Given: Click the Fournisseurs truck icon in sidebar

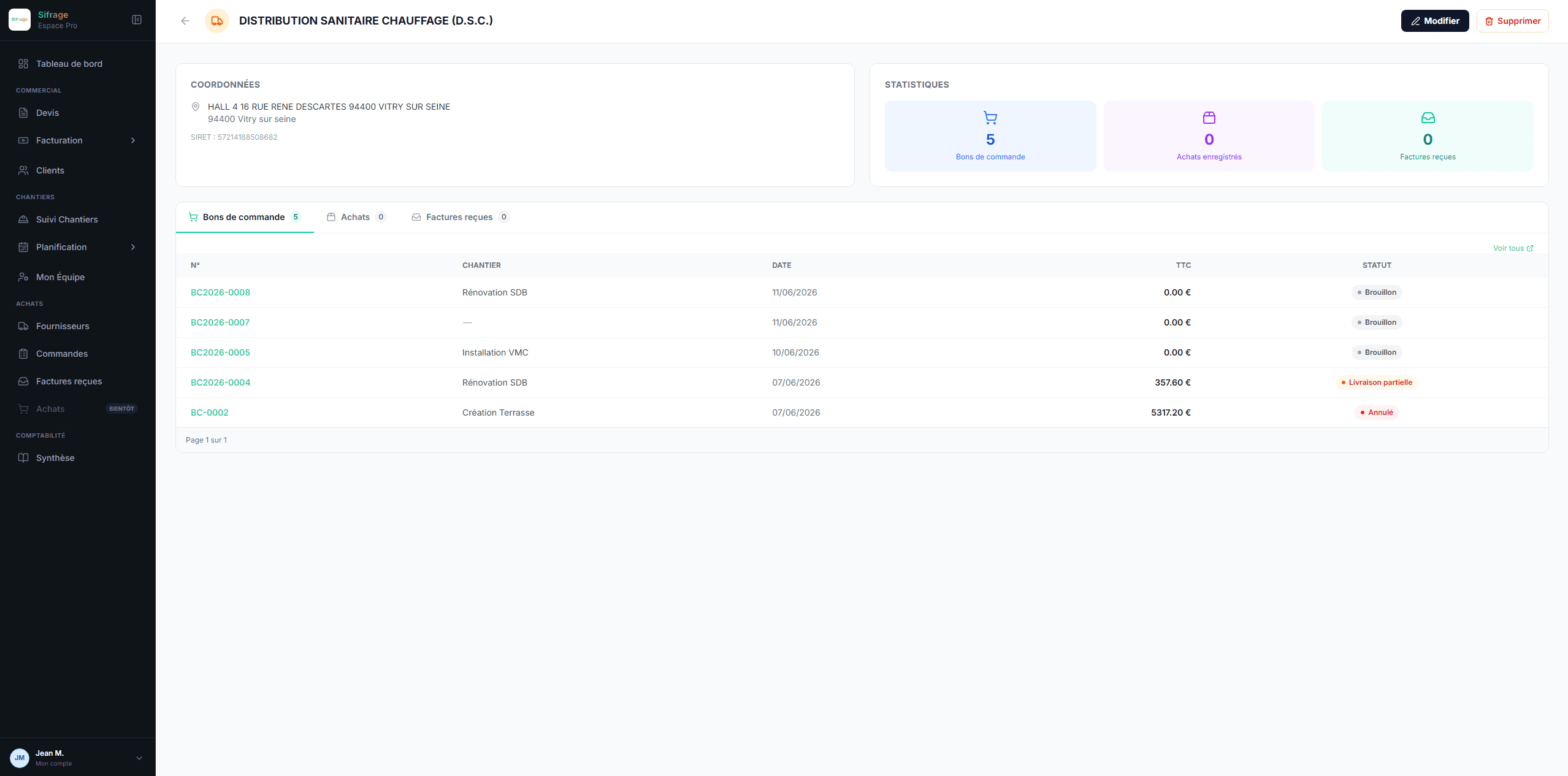Looking at the screenshot, I should [x=23, y=326].
